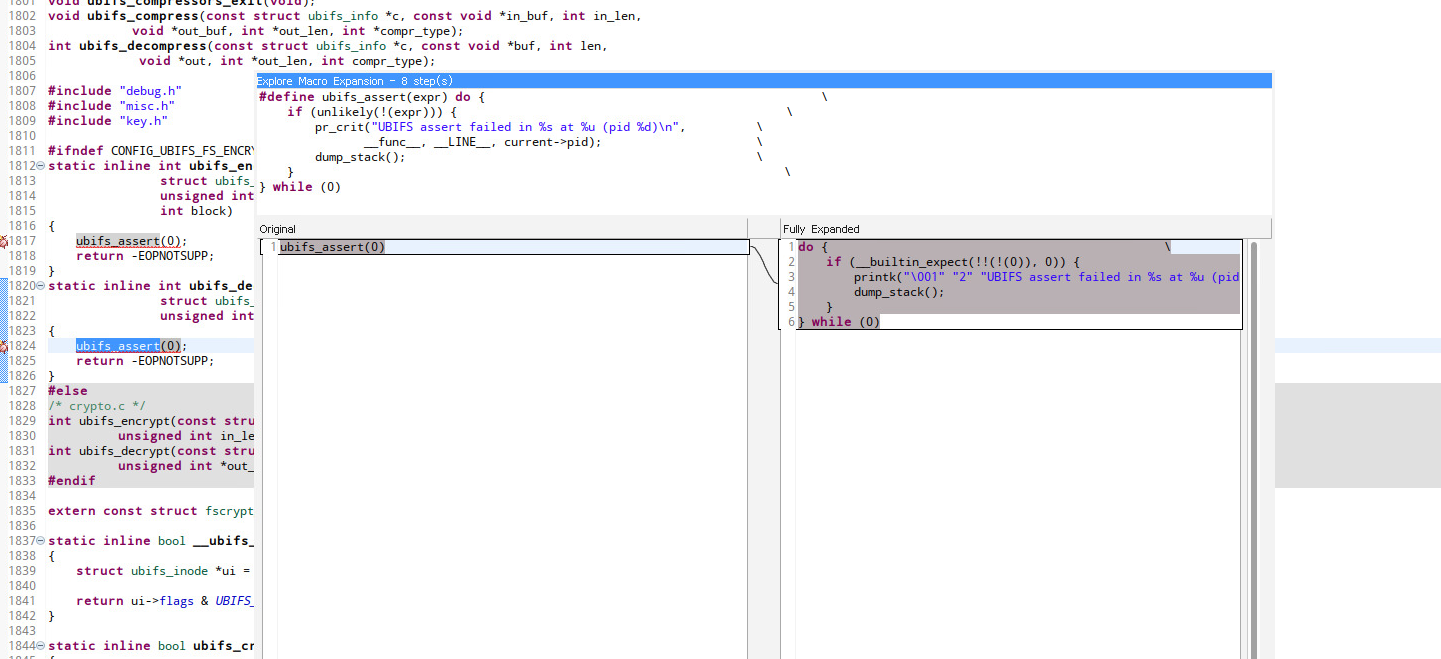Viewport: 1441px width, 659px height.
Task: Click ubifs_assert(0) in the Original pane
Action: coord(332,247)
